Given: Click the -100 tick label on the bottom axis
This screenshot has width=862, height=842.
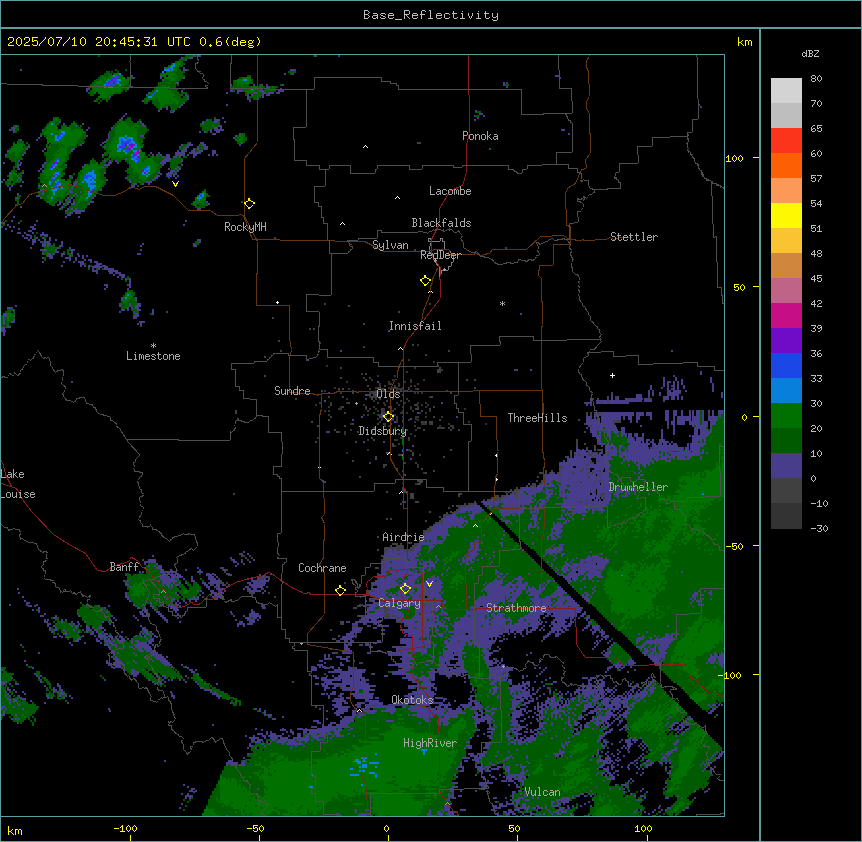Looking at the screenshot, I should 125,828.
